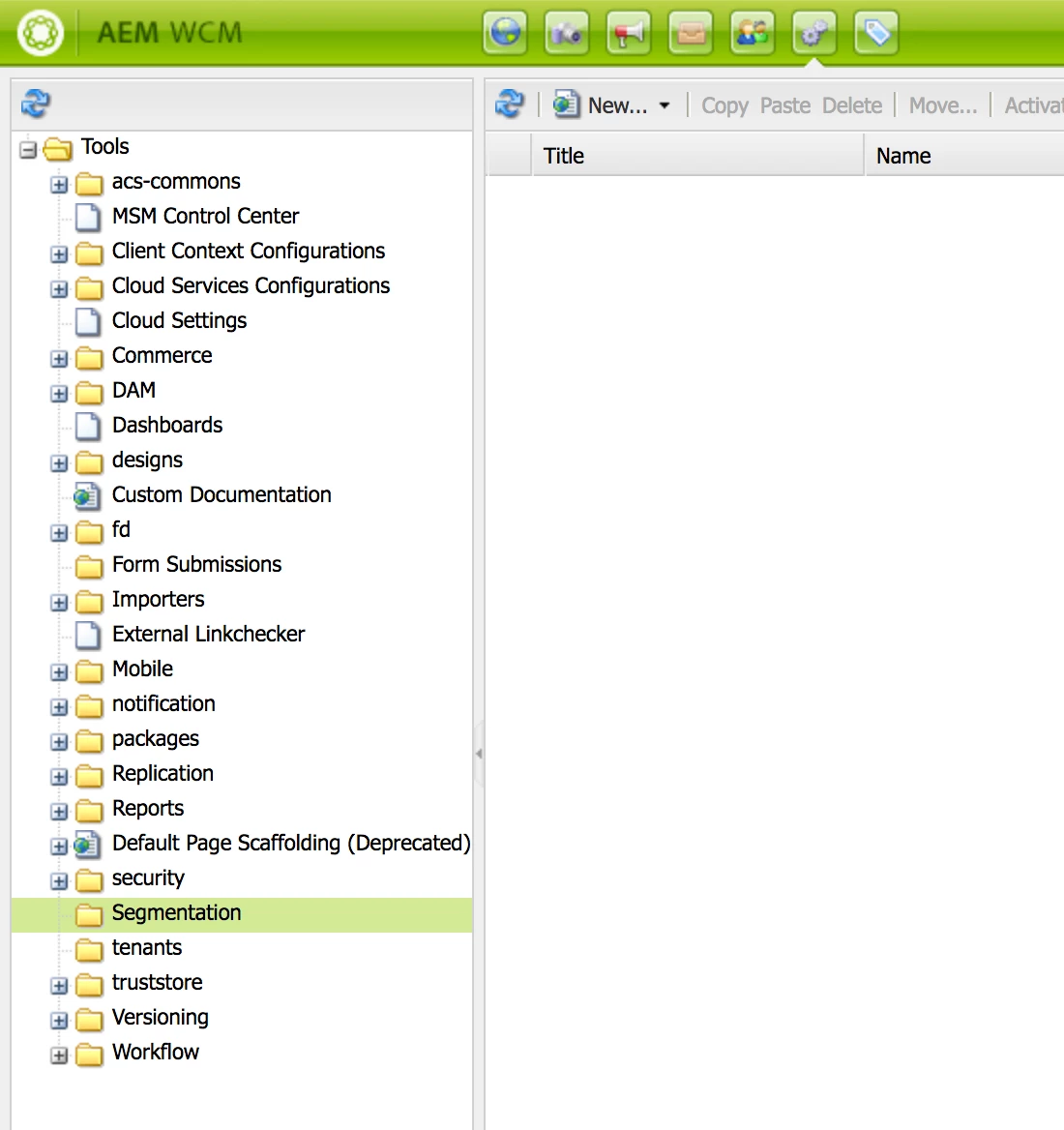Refresh the tree panel
Screen dimensions: 1064x1130
[x=35, y=104]
